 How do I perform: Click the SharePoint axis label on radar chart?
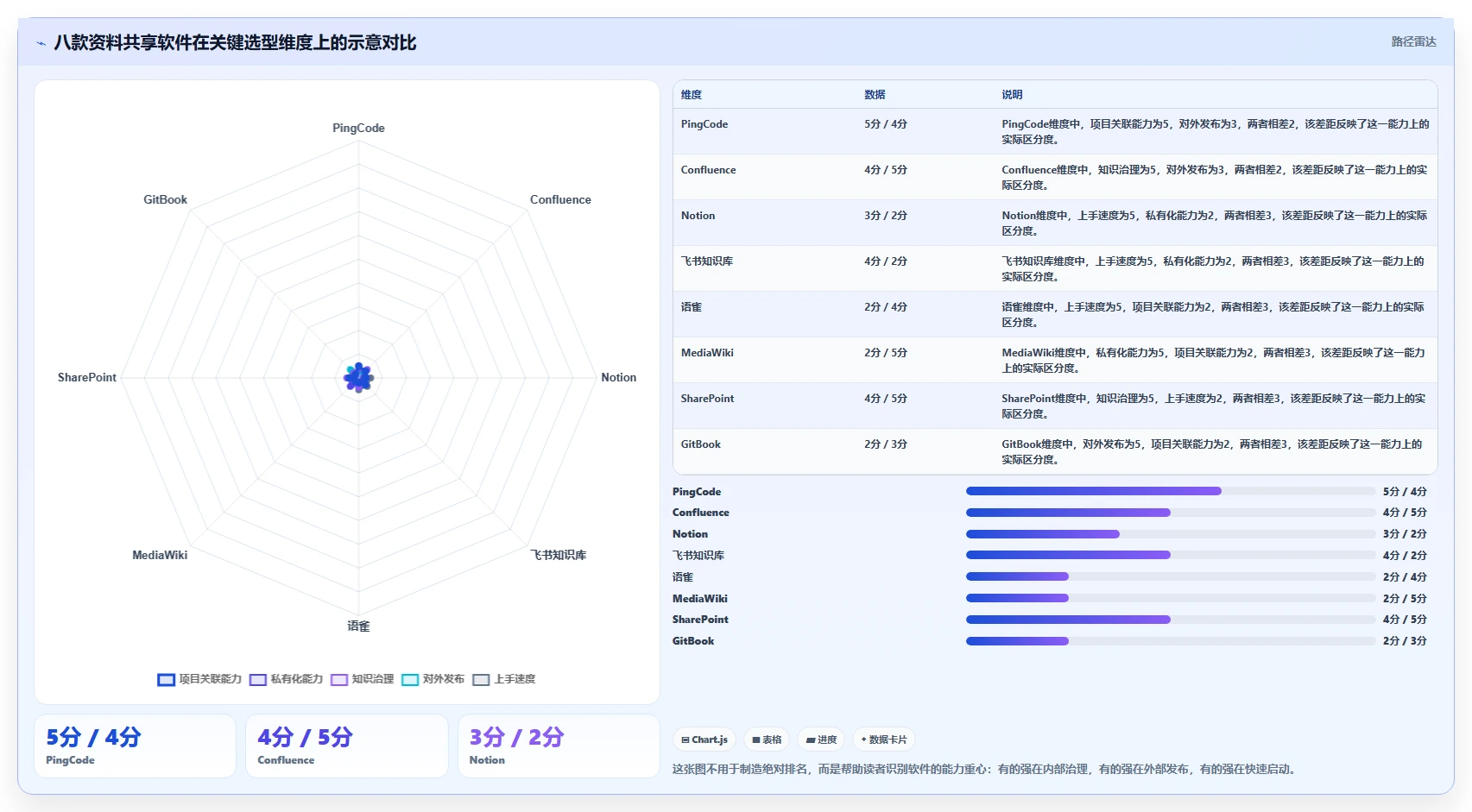[x=87, y=377]
